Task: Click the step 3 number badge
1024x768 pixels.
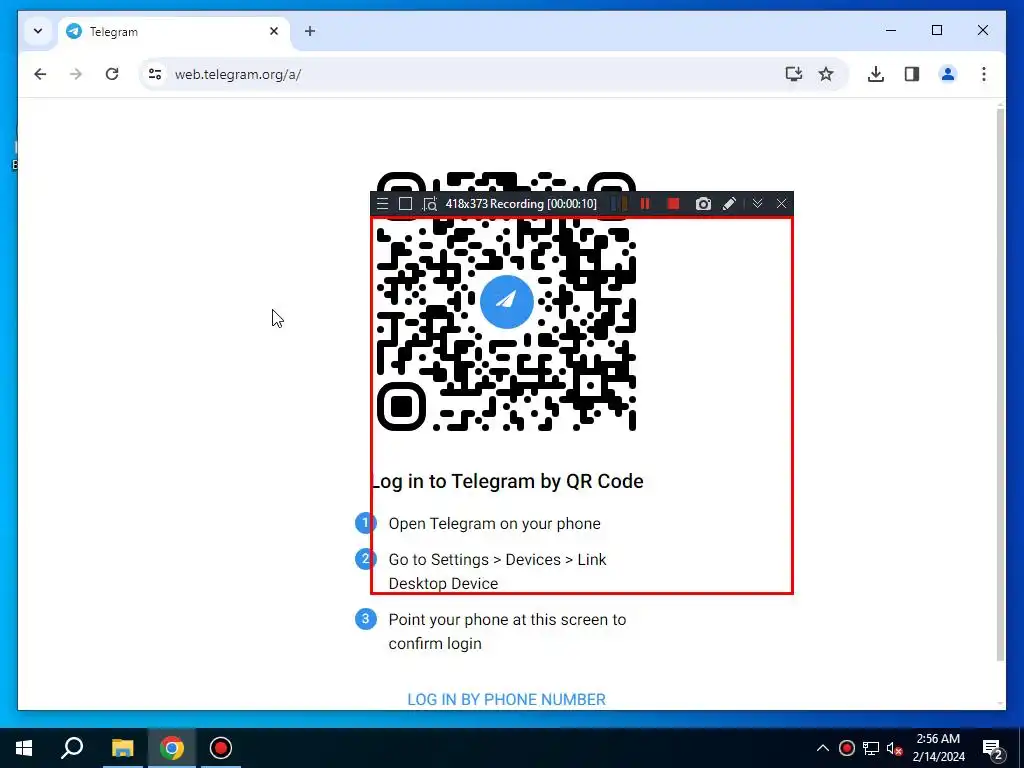Action: point(366,619)
